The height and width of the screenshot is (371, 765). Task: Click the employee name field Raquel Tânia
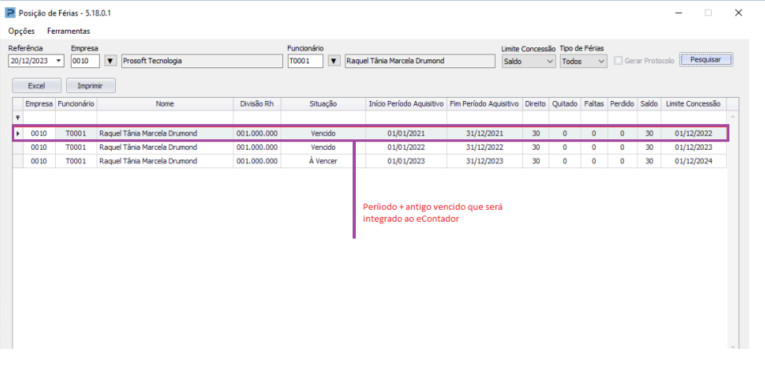pyautogui.click(x=420, y=61)
